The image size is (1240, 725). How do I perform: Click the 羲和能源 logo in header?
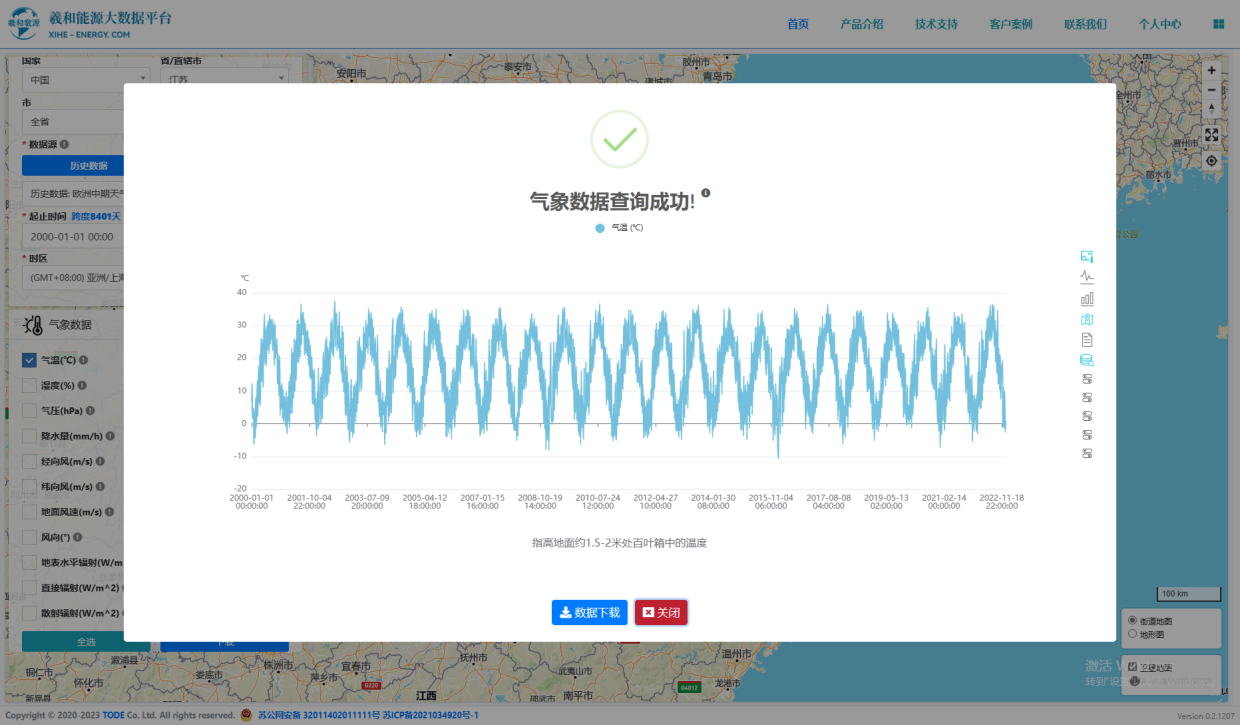coord(24,24)
